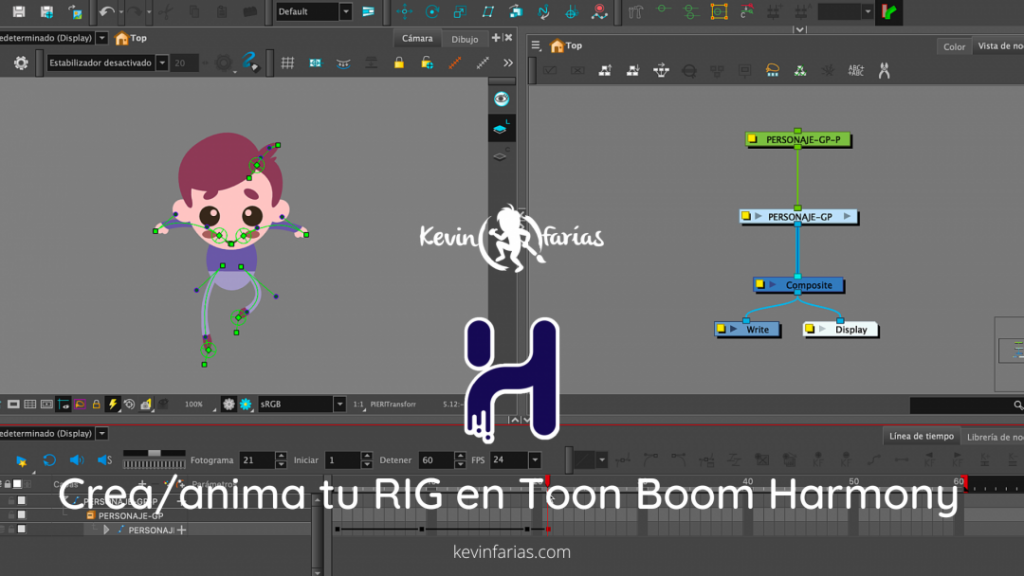1024x576 pixels.
Task: Switch to the Librería de nodos tab
Action: 995,437
